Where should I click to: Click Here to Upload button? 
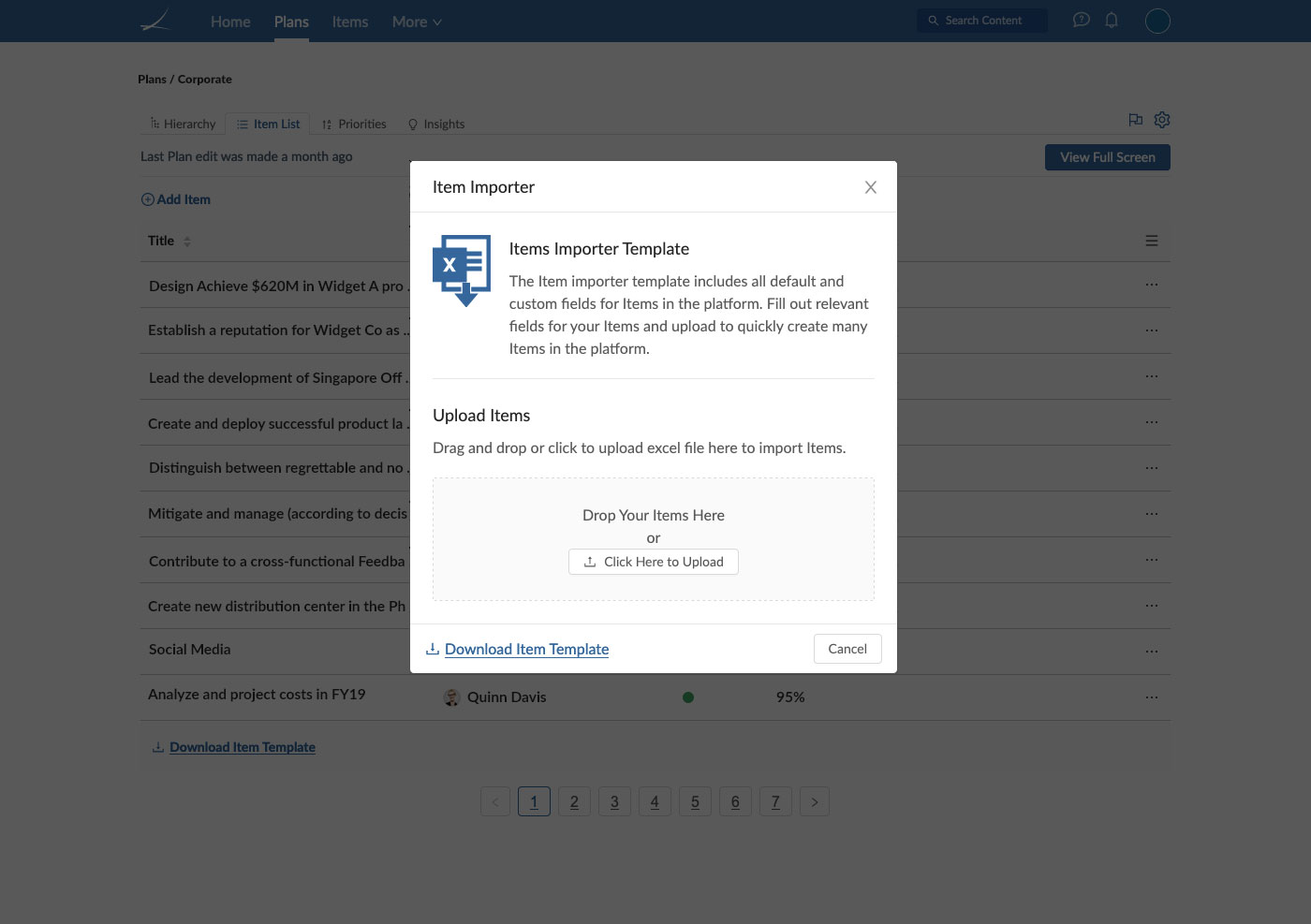pyautogui.click(x=654, y=562)
